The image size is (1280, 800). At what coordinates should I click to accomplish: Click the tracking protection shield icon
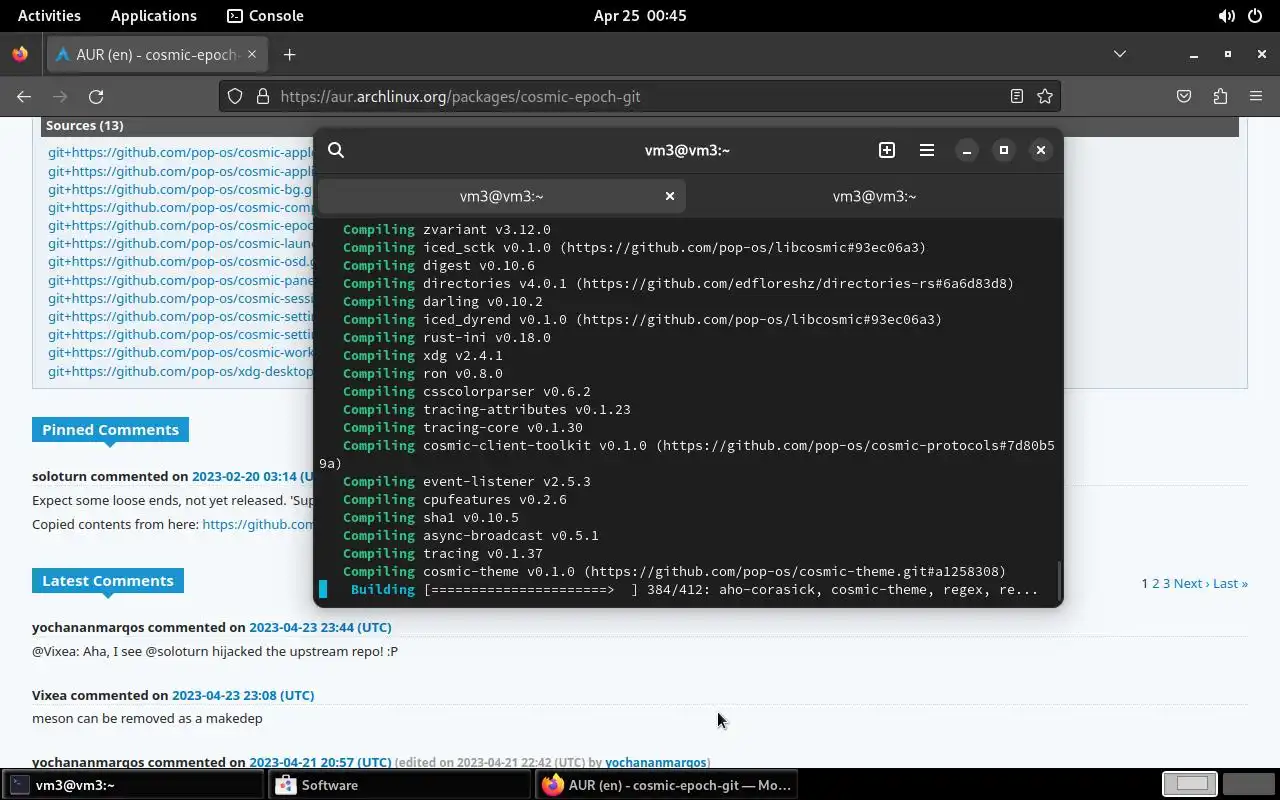click(235, 96)
